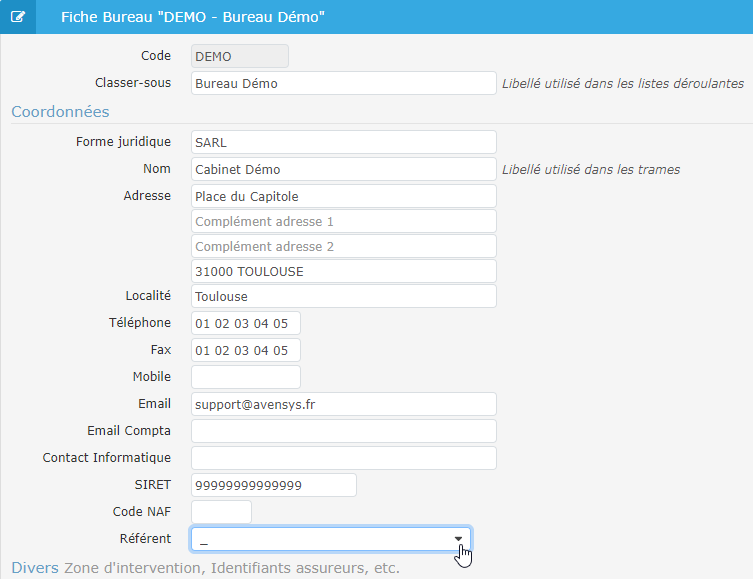The height and width of the screenshot is (579, 753).
Task: Click the Nom field with Cabinet Démo
Action: 343,169
